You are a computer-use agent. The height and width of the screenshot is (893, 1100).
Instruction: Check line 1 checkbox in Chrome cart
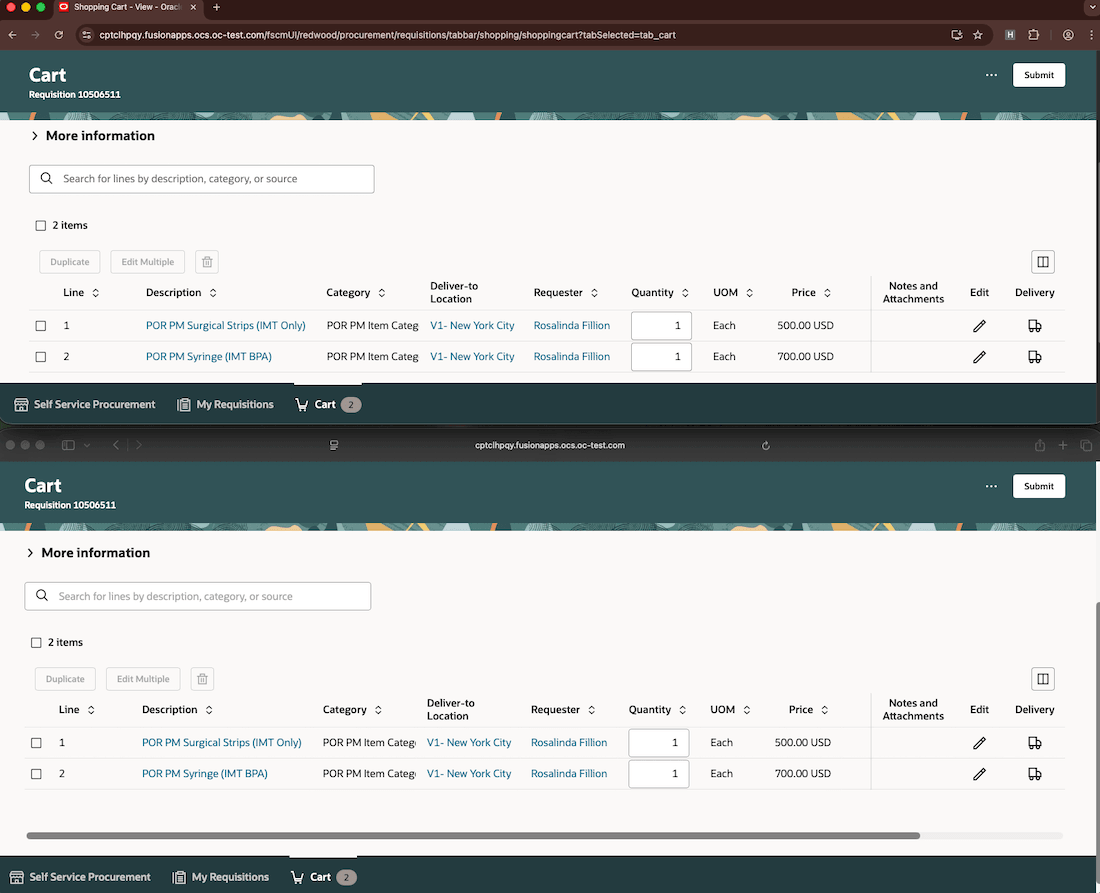[41, 326]
